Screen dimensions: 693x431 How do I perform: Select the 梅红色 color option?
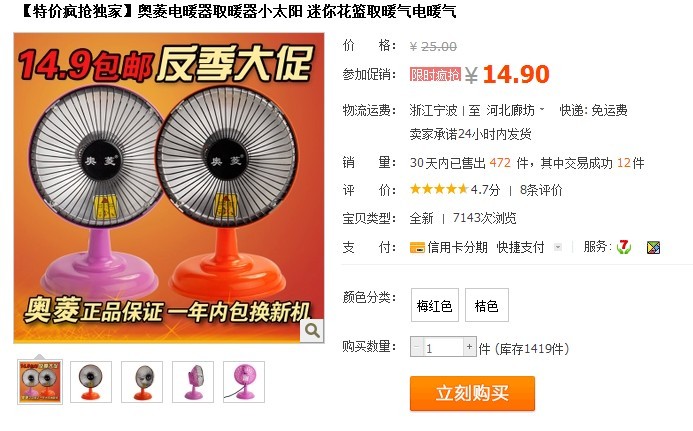(x=434, y=305)
